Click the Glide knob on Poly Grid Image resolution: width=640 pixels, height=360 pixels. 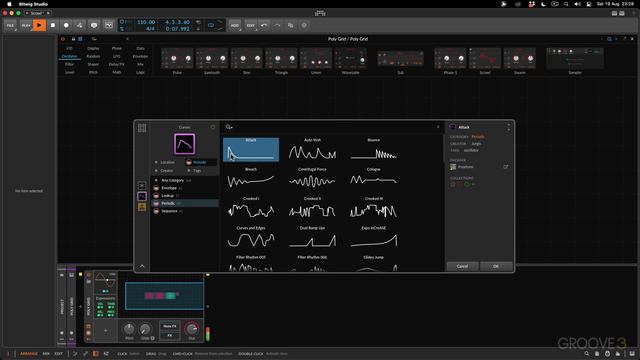click(x=145, y=329)
